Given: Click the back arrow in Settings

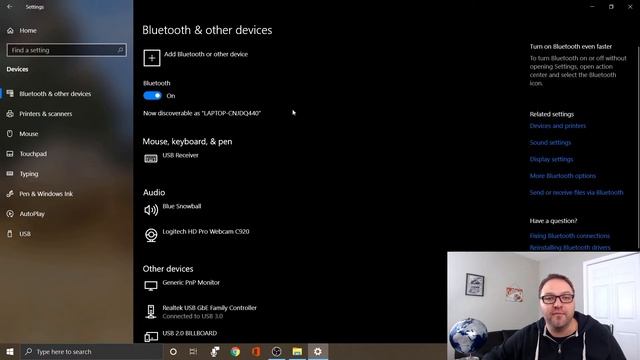Looking at the screenshot, I should (x=9, y=7).
